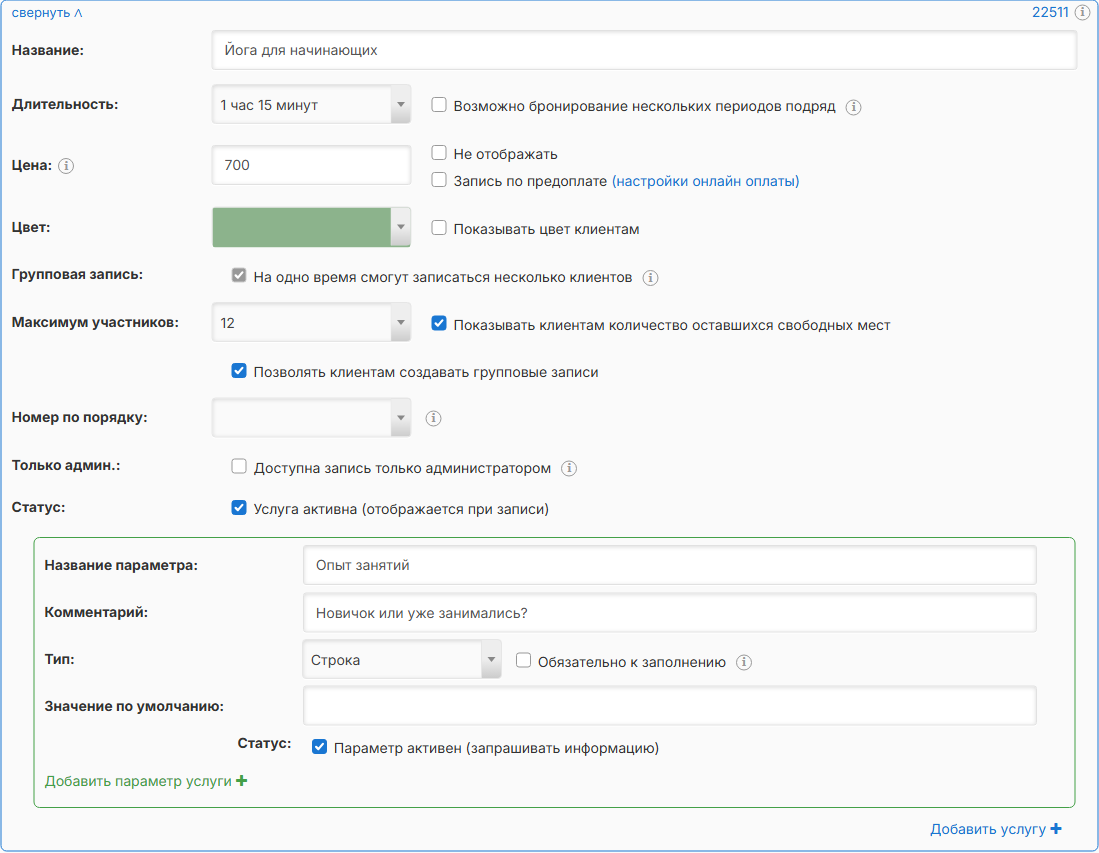This screenshot has width=1099, height=853.
Task: Enable Доступна запись только администратором checkbox
Action: click(239, 467)
